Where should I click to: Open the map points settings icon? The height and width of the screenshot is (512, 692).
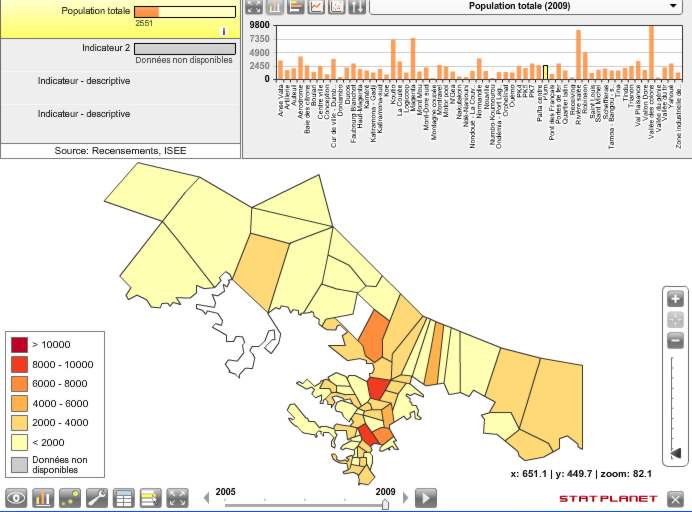(x=70, y=497)
